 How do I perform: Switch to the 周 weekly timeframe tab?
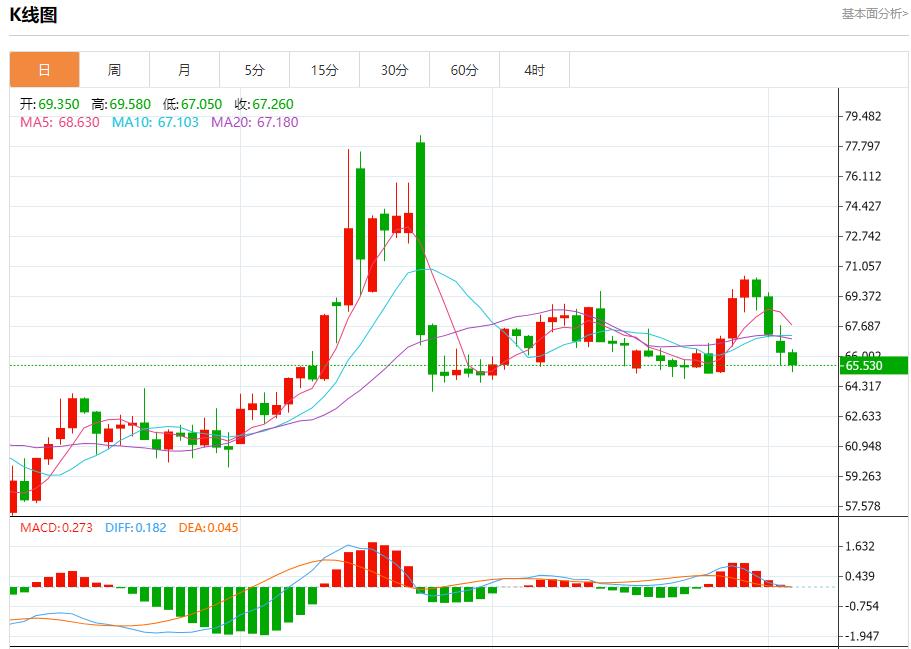pos(114,69)
